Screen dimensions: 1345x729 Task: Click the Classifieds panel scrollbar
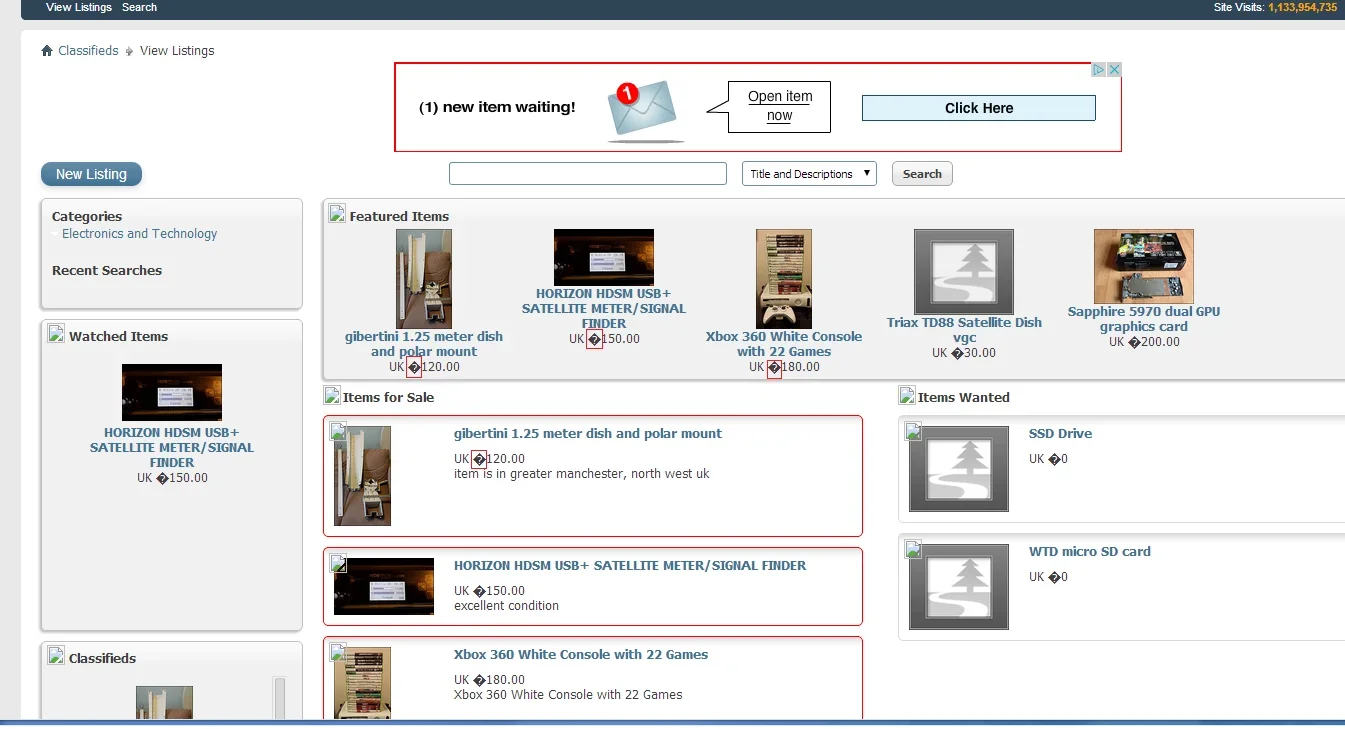click(279, 698)
